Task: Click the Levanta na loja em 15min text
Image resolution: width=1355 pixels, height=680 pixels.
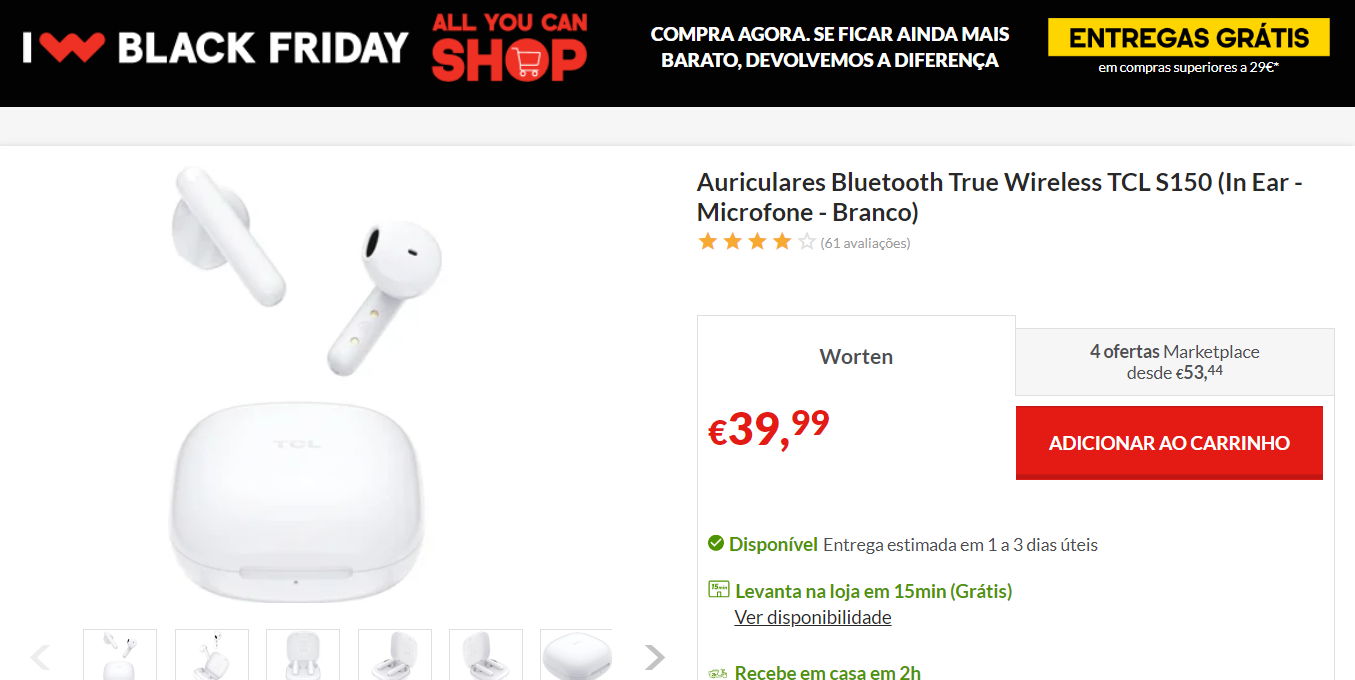Action: pyautogui.click(x=873, y=591)
